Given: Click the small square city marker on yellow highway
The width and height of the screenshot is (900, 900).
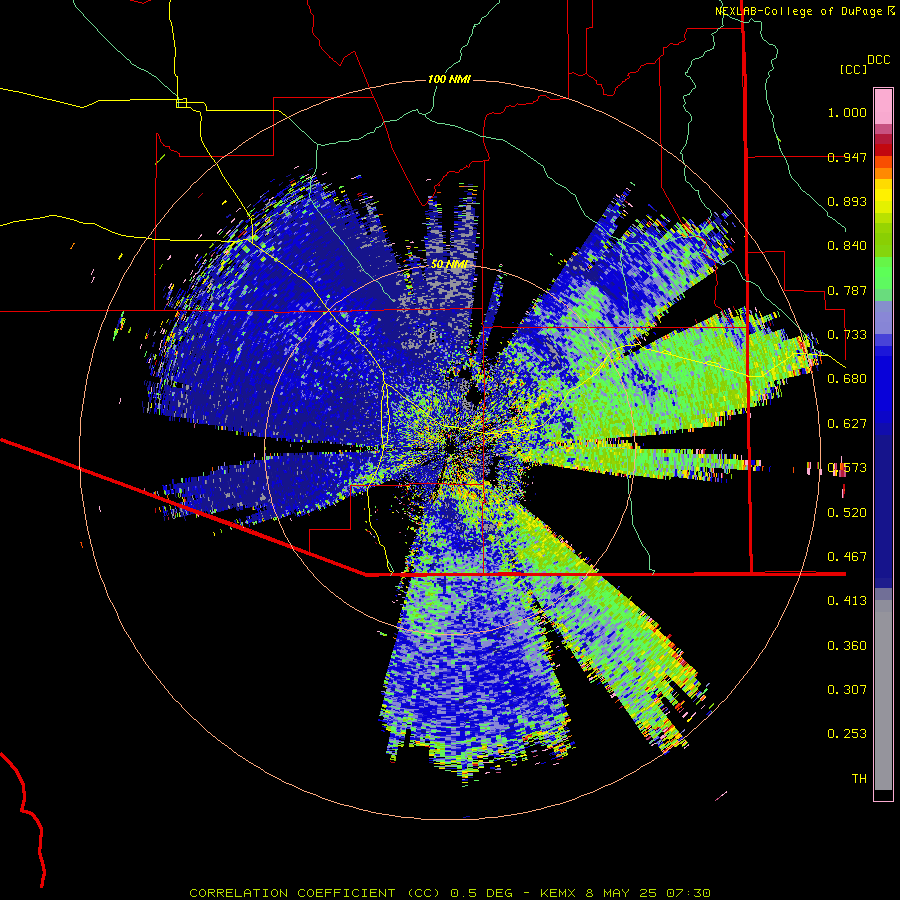Looking at the screenshot, I should point(181,103).
